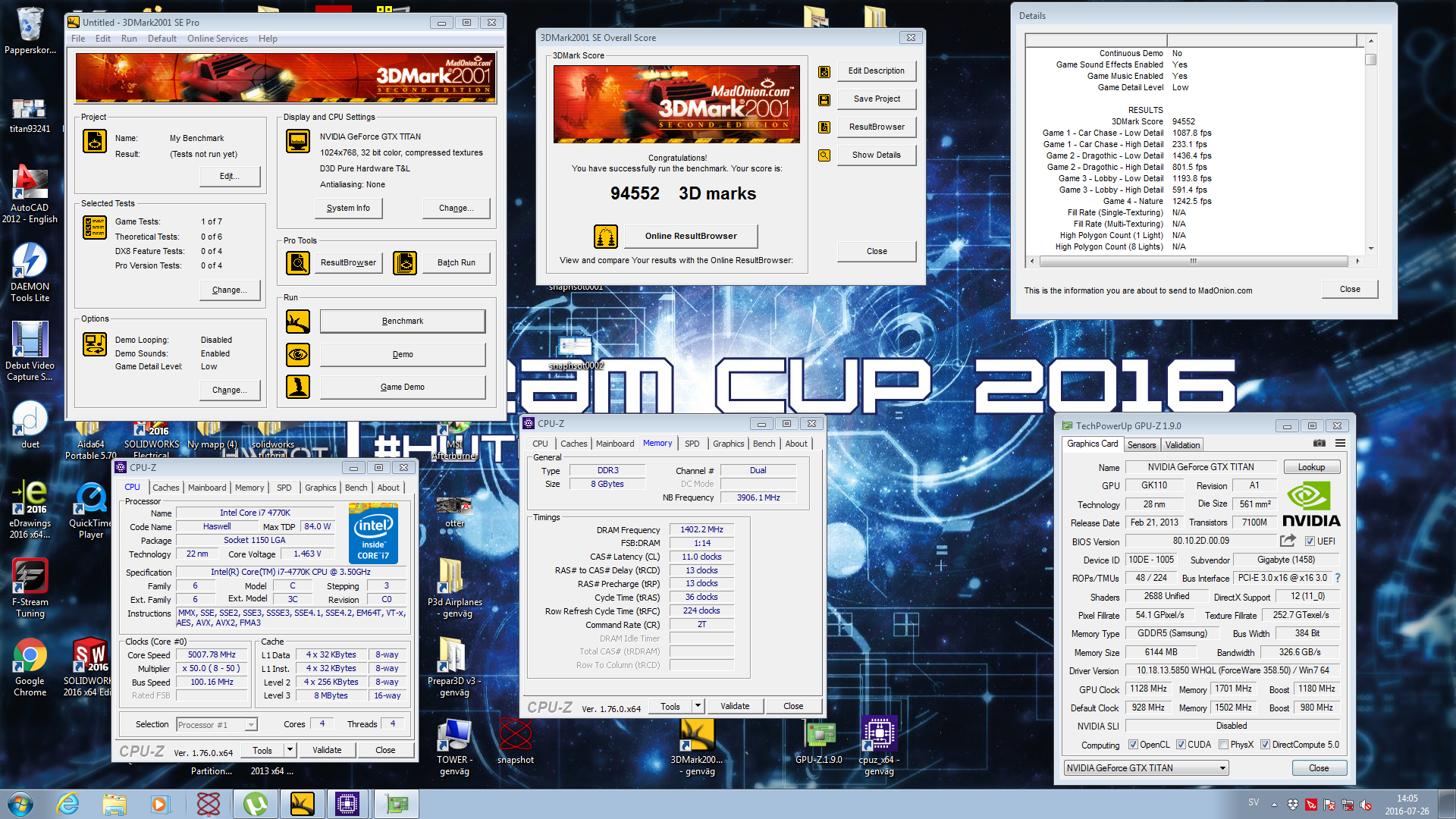Click the Details horizontal scrollbar right arrow
This screenshot has height=819, width=1456.
click(x=1357, y=261)
